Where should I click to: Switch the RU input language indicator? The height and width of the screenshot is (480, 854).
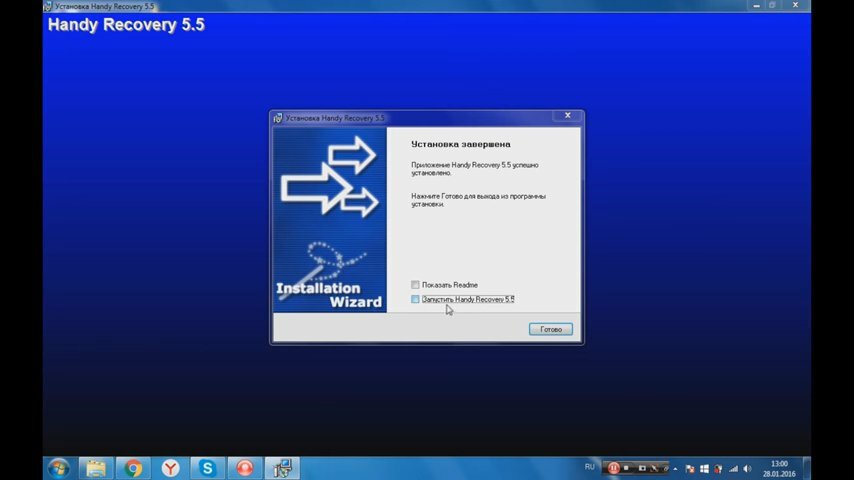pyautogui.click(x=589, y=467)
